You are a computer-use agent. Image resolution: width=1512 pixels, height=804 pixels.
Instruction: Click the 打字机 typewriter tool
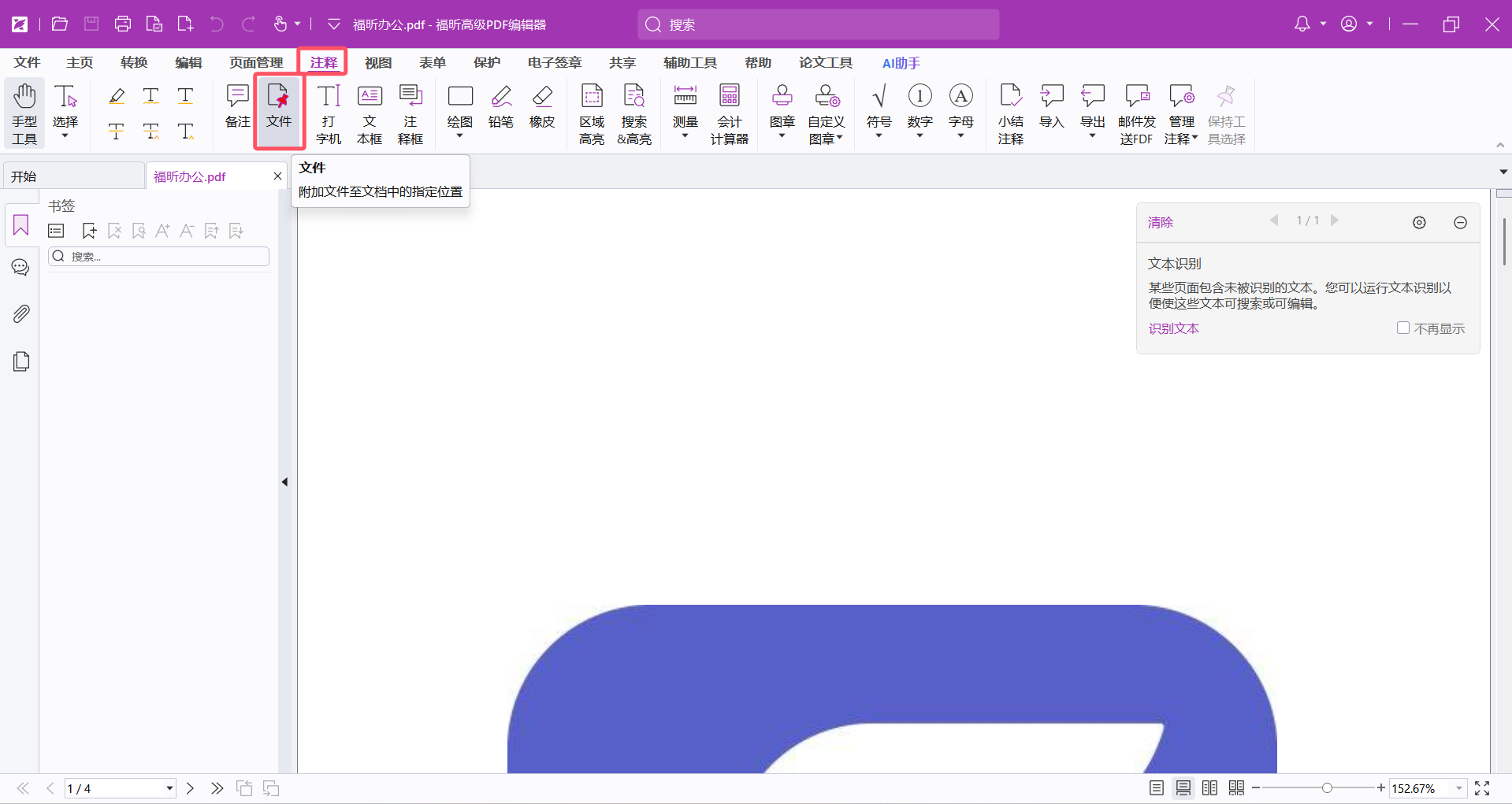[329, 113]
